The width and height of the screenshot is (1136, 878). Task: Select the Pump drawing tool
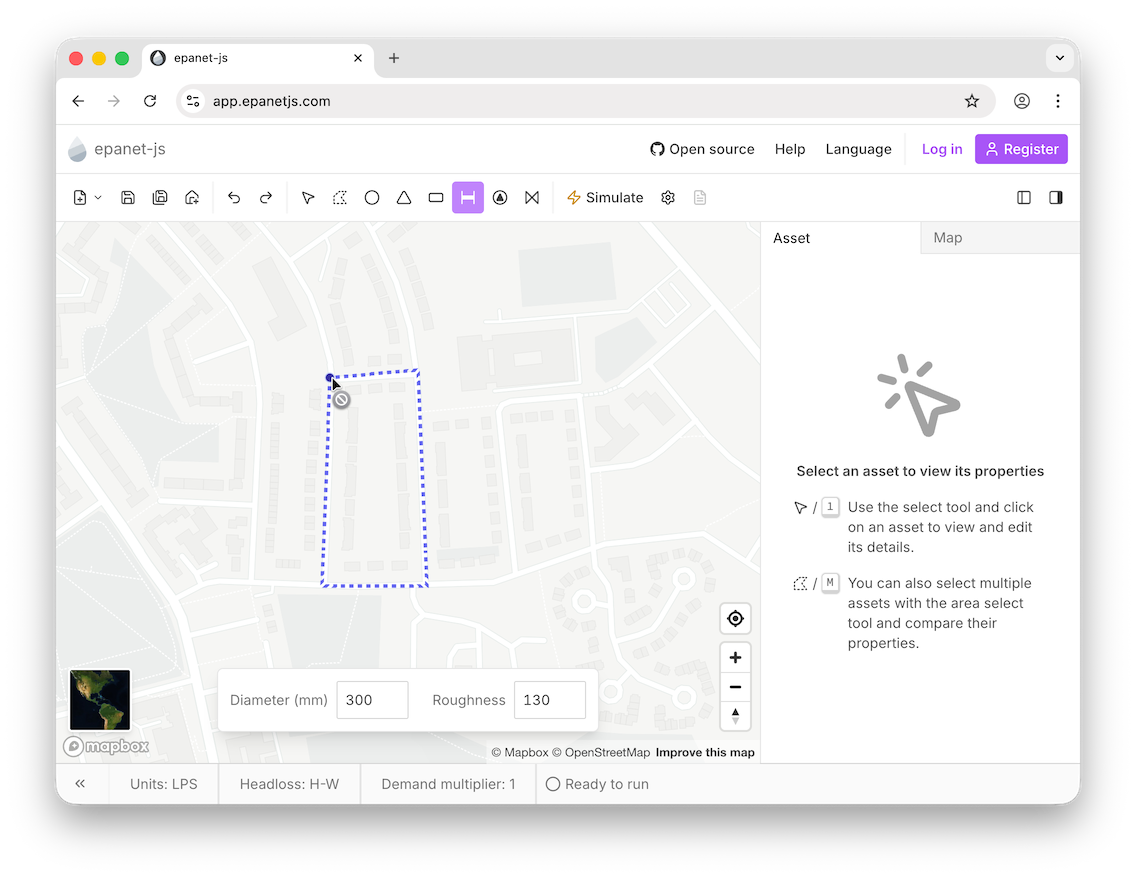click(499, 197)
